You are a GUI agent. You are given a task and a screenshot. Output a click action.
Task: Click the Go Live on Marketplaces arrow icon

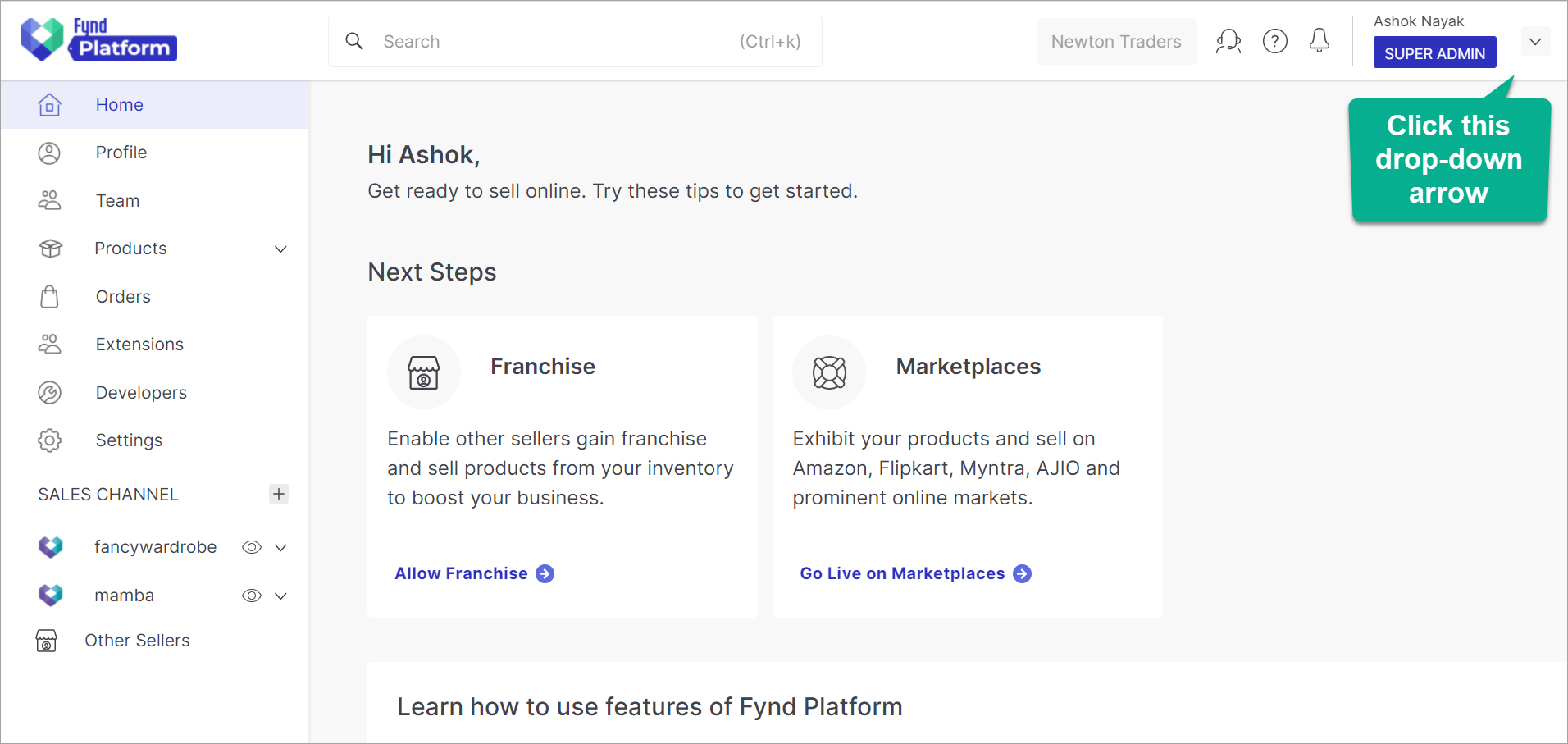coord(1022,573)
